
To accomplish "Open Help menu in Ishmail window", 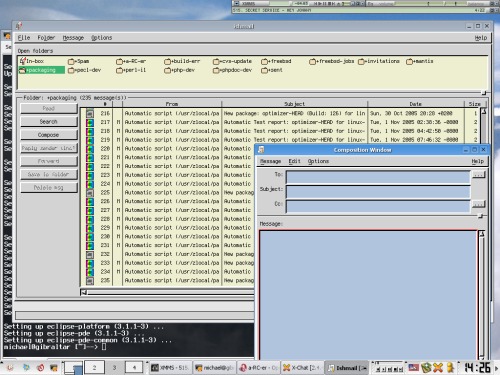I will (x=481, y=38).
